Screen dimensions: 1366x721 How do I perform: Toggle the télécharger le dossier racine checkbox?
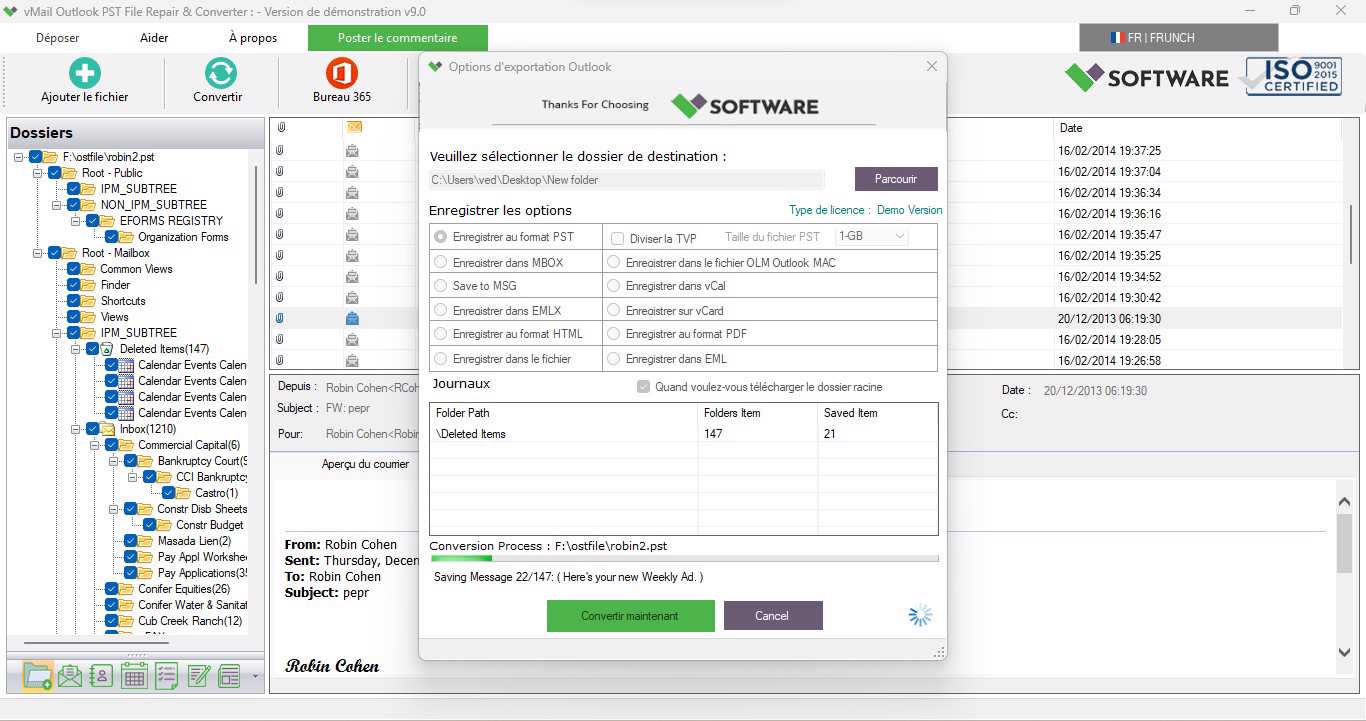click(x=644, y=387)
